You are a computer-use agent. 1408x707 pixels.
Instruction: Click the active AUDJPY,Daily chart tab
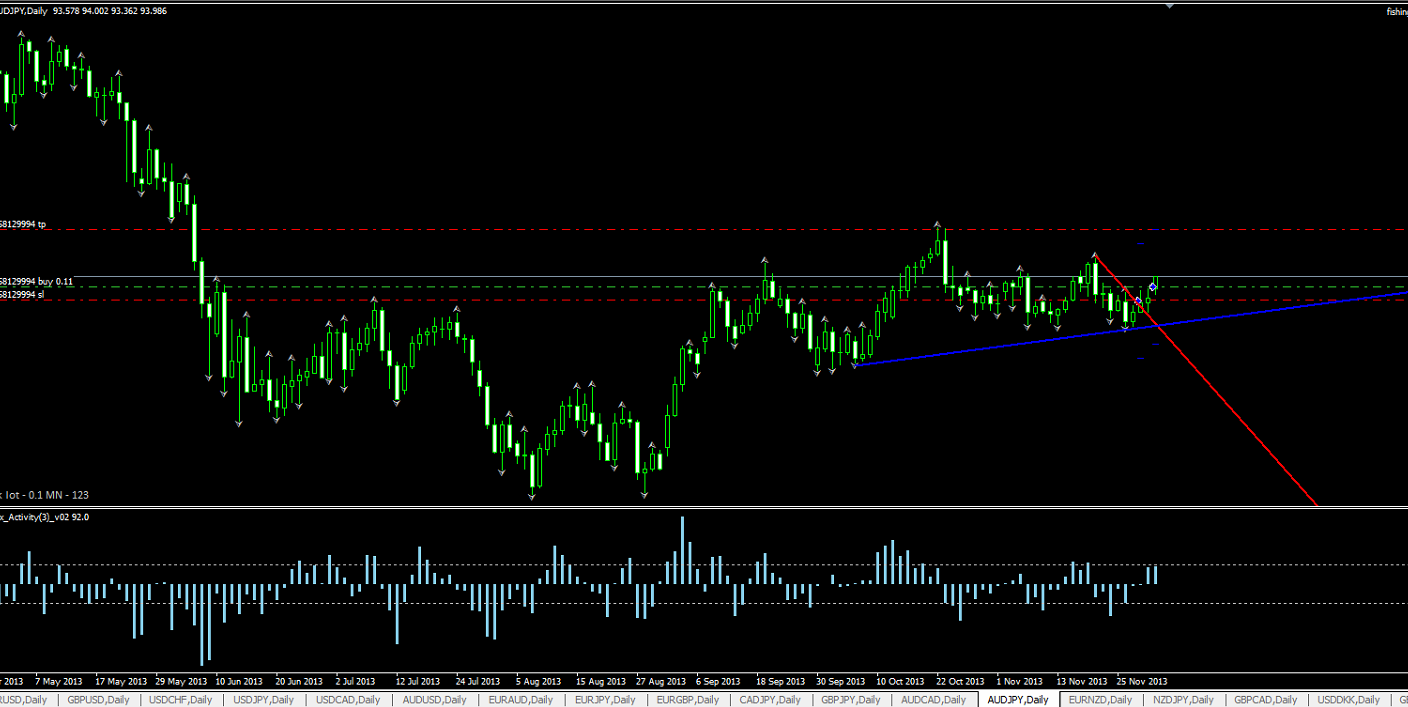pos(1018,700)
